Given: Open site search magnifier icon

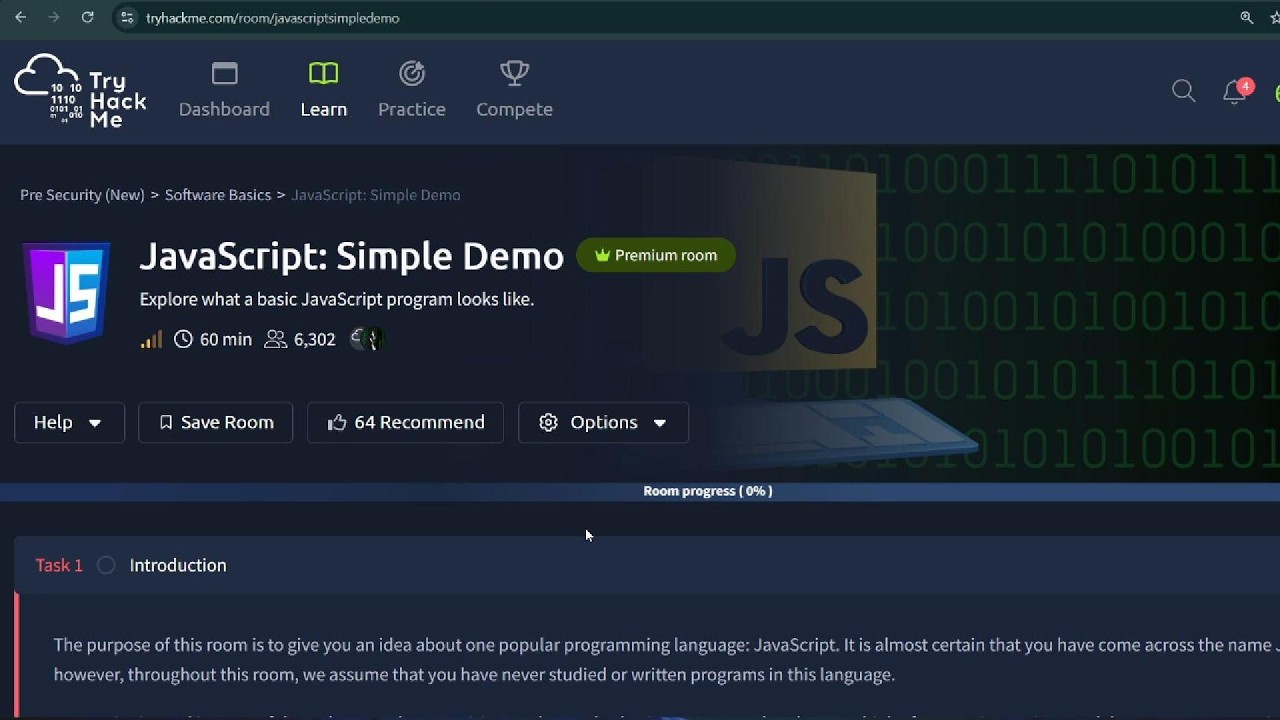Looking at the screenshot, I should 1183,91.
